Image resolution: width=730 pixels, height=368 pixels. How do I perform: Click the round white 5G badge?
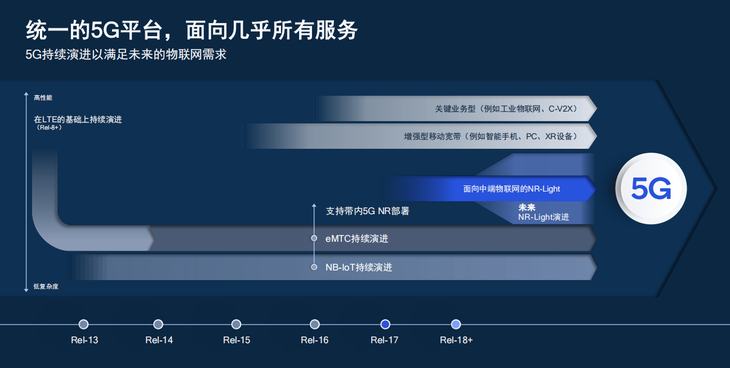tap(651, 189)
